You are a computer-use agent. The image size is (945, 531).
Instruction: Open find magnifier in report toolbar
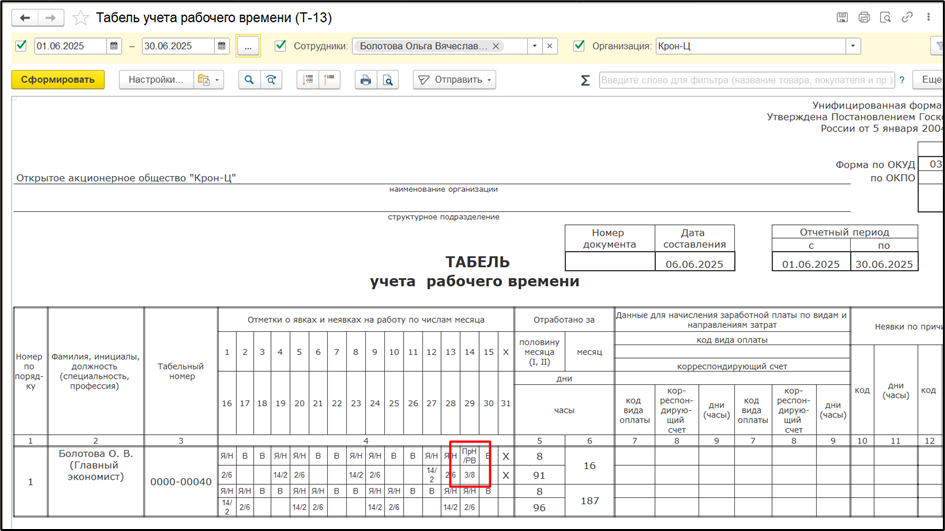click(x=248, y=80)
